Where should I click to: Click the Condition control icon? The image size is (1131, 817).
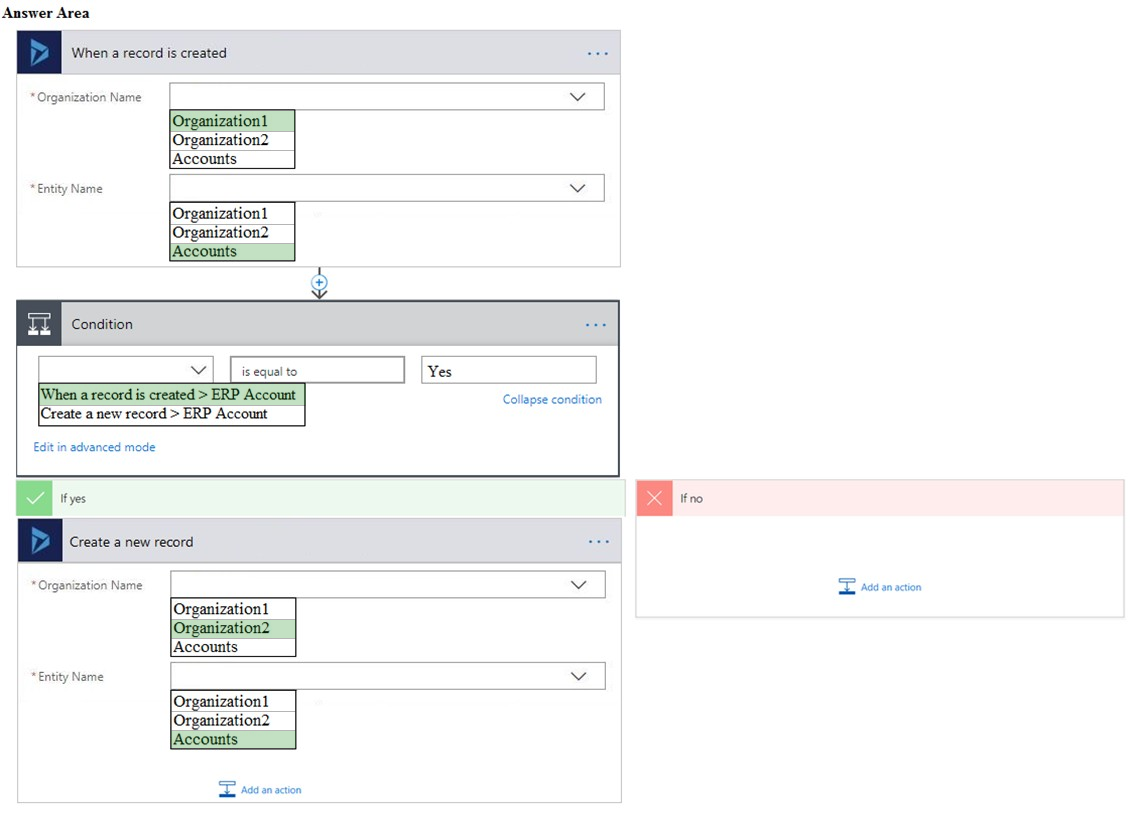pos(39,324)
